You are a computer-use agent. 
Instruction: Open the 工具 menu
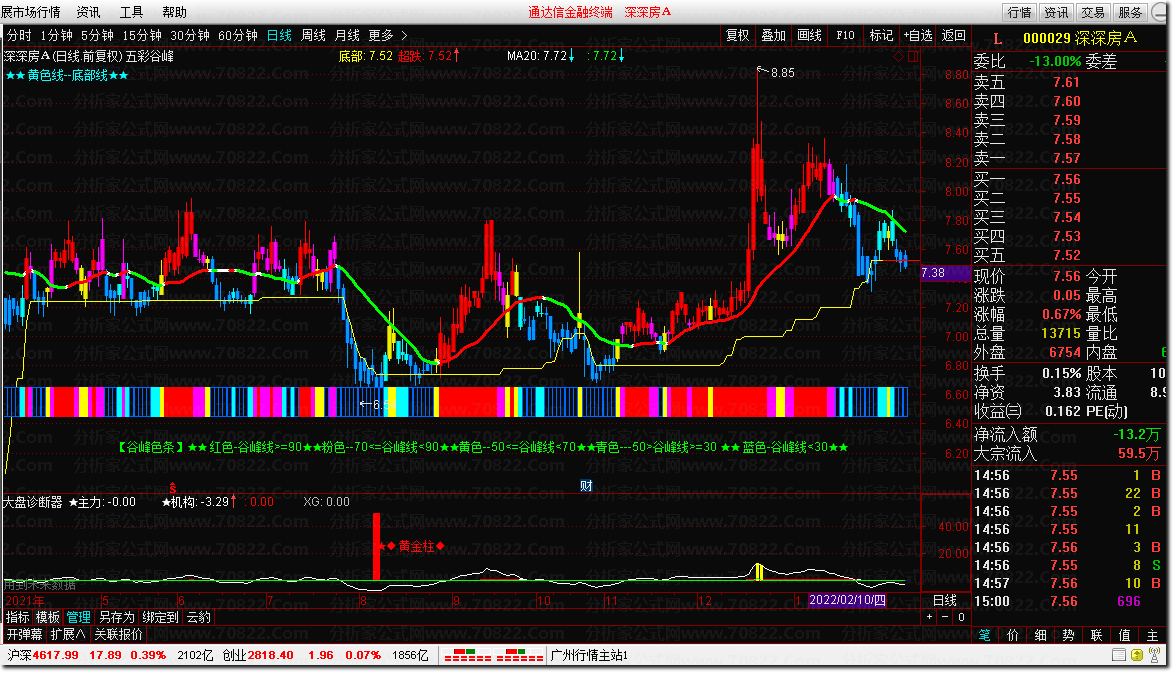click(x=131, y=12)
